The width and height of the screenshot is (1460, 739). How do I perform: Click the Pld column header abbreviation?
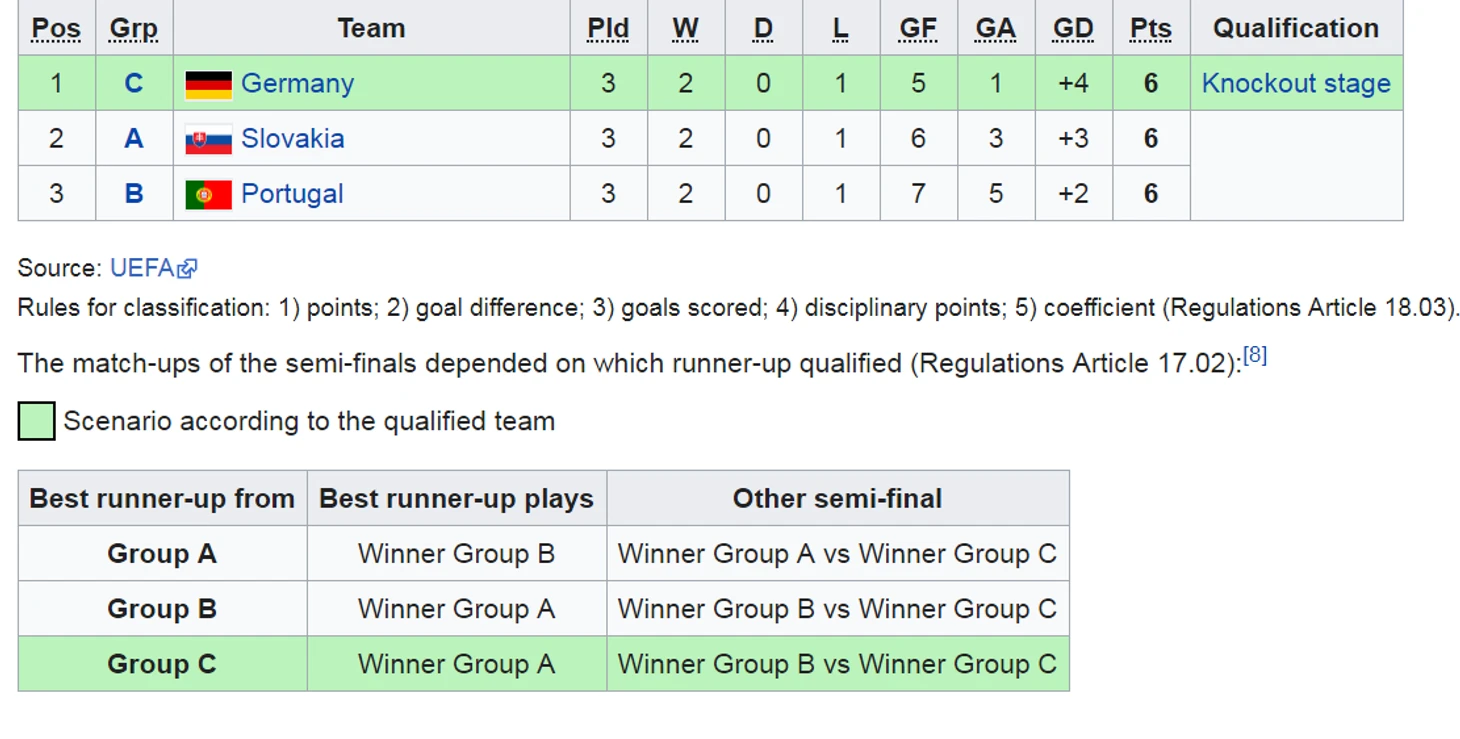[608, 28]
